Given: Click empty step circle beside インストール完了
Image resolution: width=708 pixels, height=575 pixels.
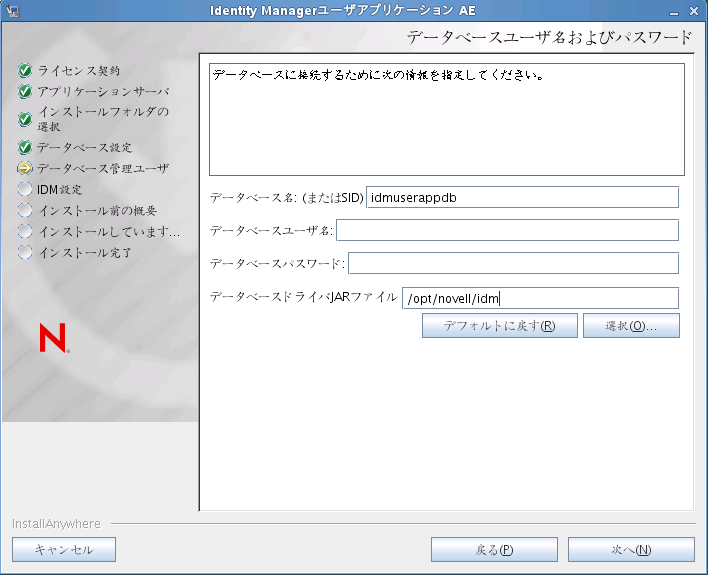Looking at the screenshot, I should (25, 252).
